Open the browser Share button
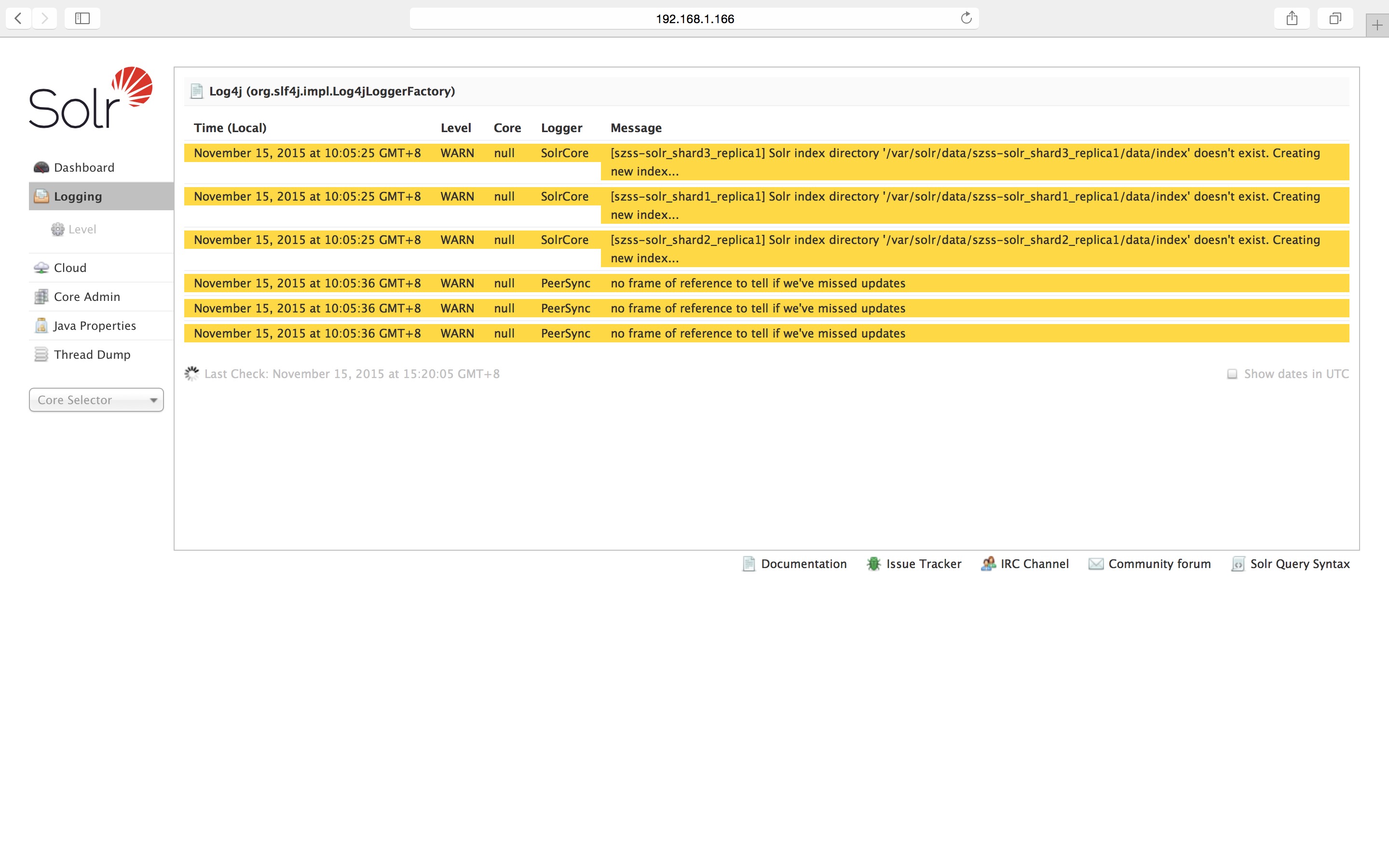 1292,18
